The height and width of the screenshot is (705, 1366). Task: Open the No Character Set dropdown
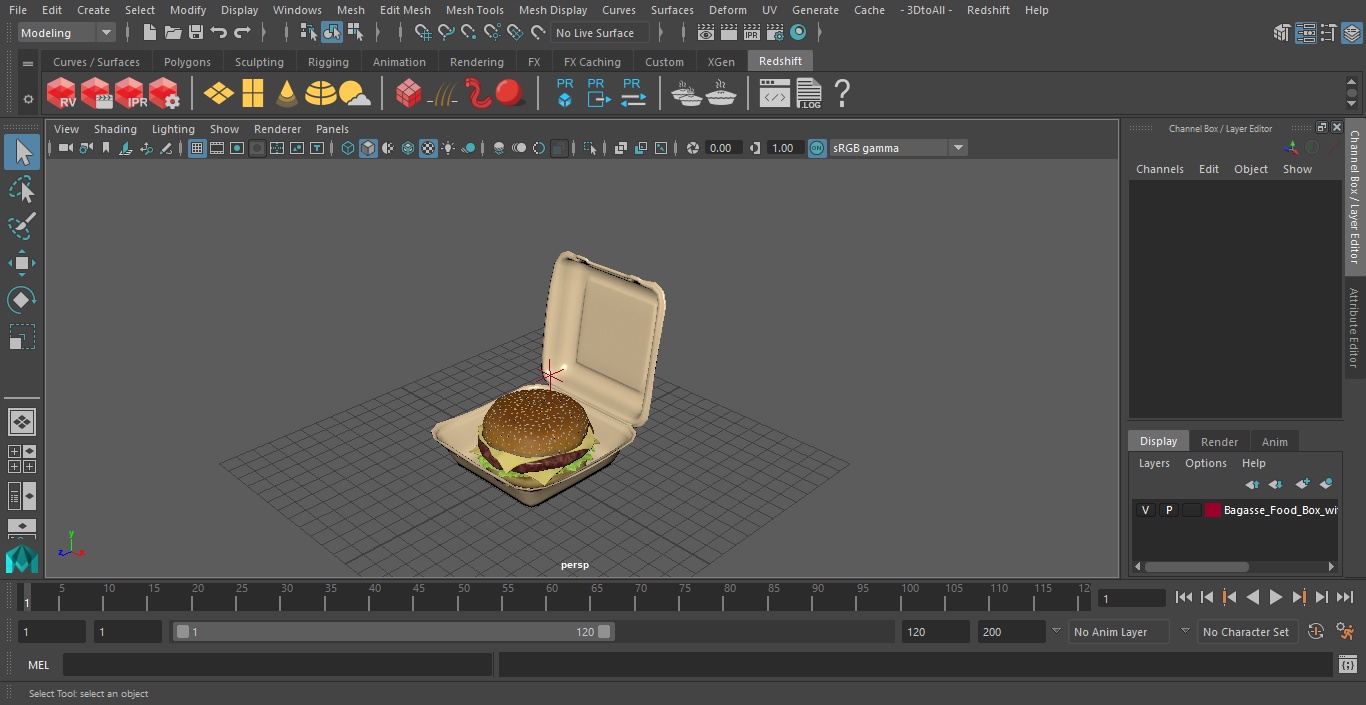[x=1185, y=632]
